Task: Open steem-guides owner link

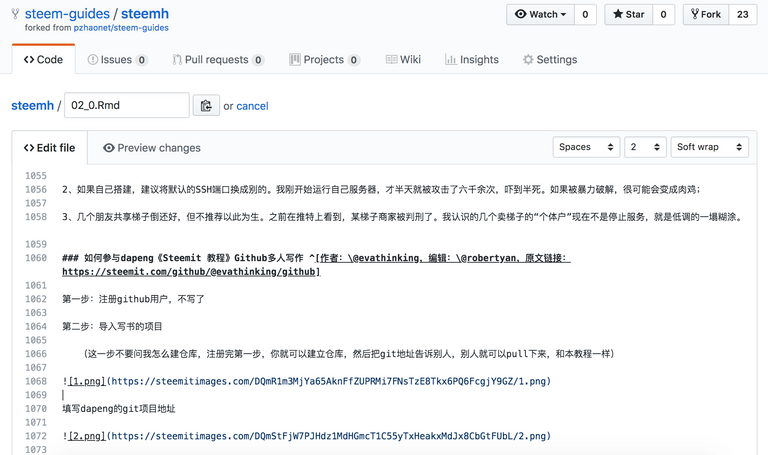Action: [67, 14]
